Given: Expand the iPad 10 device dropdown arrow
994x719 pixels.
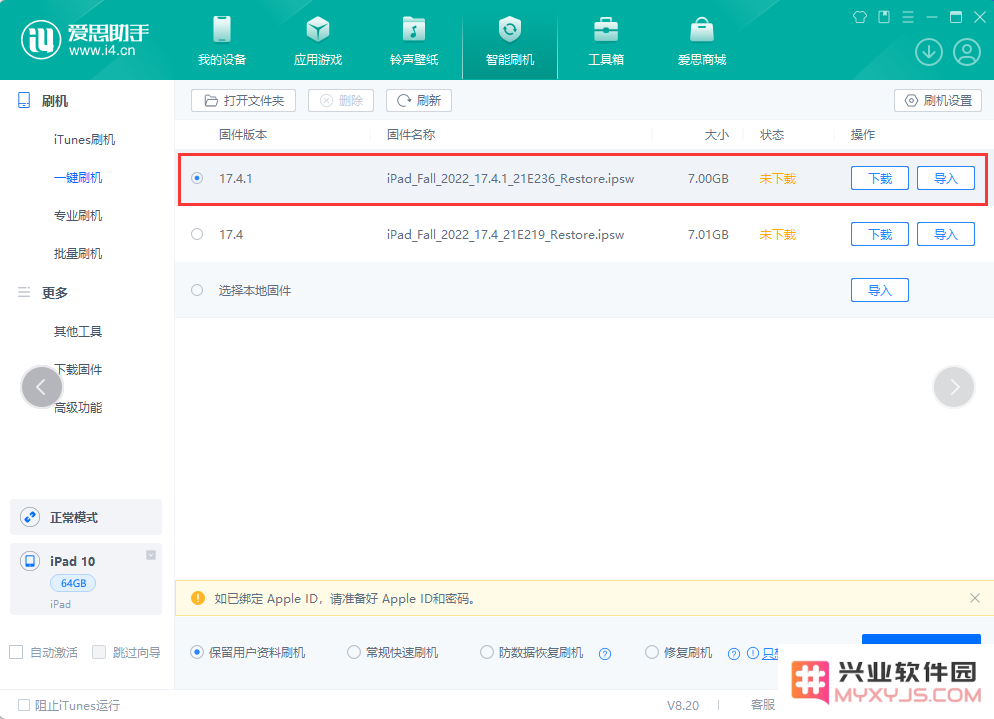Looking at the screenshot, I should (x=151, y=555).
